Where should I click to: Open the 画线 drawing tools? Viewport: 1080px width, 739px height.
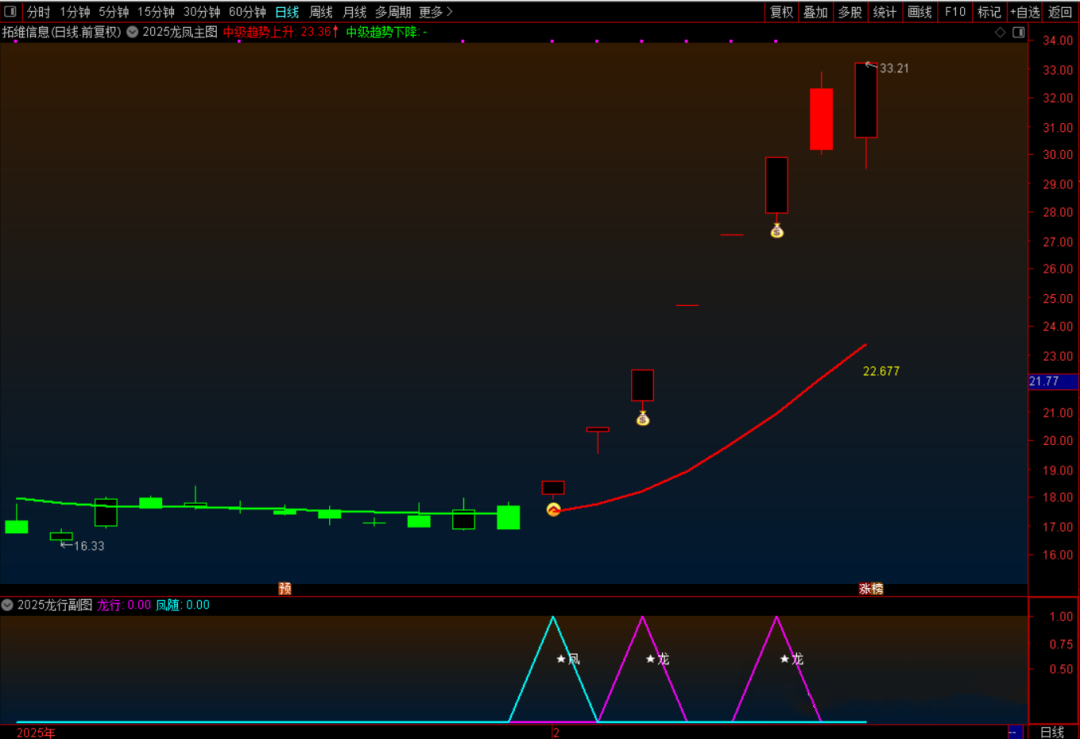(919, 12)
